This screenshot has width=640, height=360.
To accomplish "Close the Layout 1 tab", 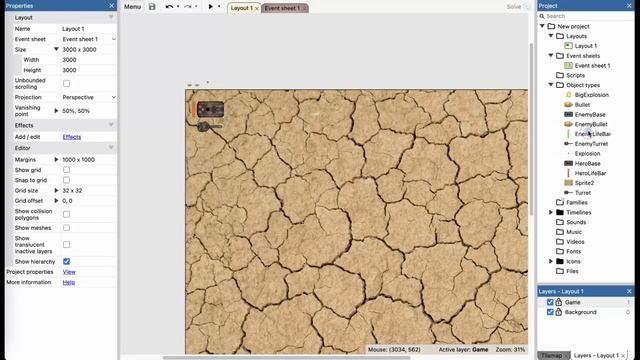I will pyautogui.click(x=257, y=9).
